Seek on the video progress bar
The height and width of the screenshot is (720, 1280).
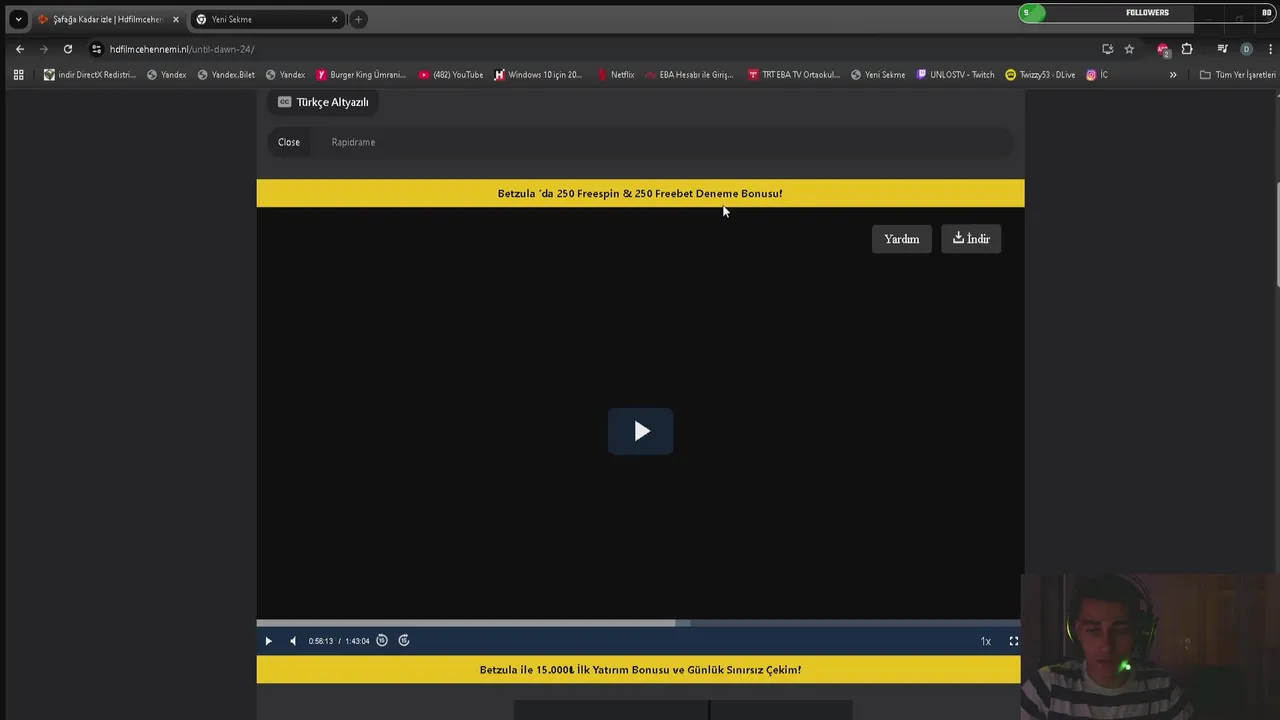click(x=638, y=623)
